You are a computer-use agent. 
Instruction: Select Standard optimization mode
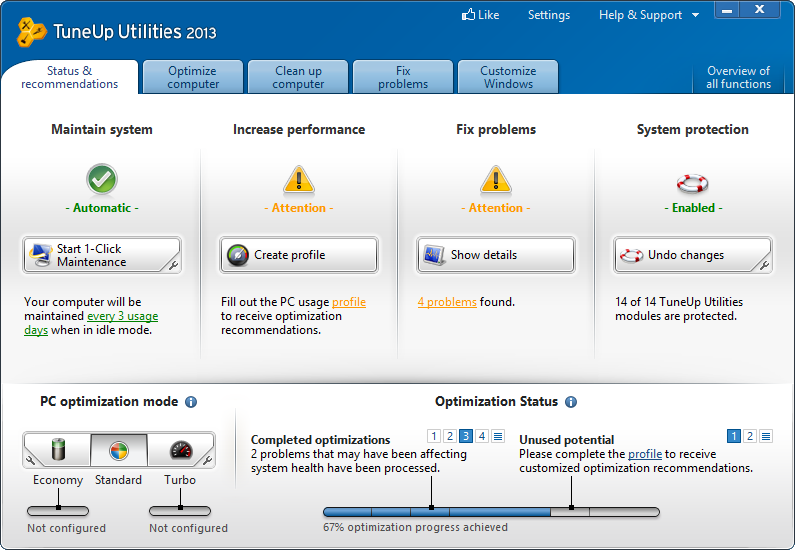point(119,450)
